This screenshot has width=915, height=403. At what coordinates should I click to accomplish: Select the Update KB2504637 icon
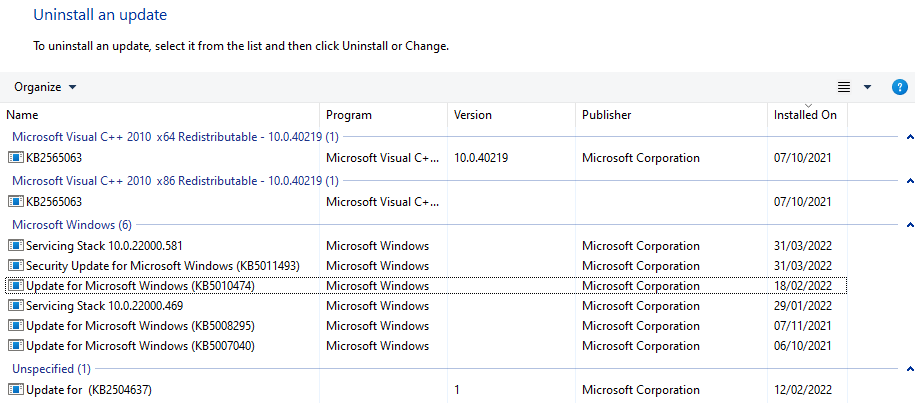click(16, 390)
